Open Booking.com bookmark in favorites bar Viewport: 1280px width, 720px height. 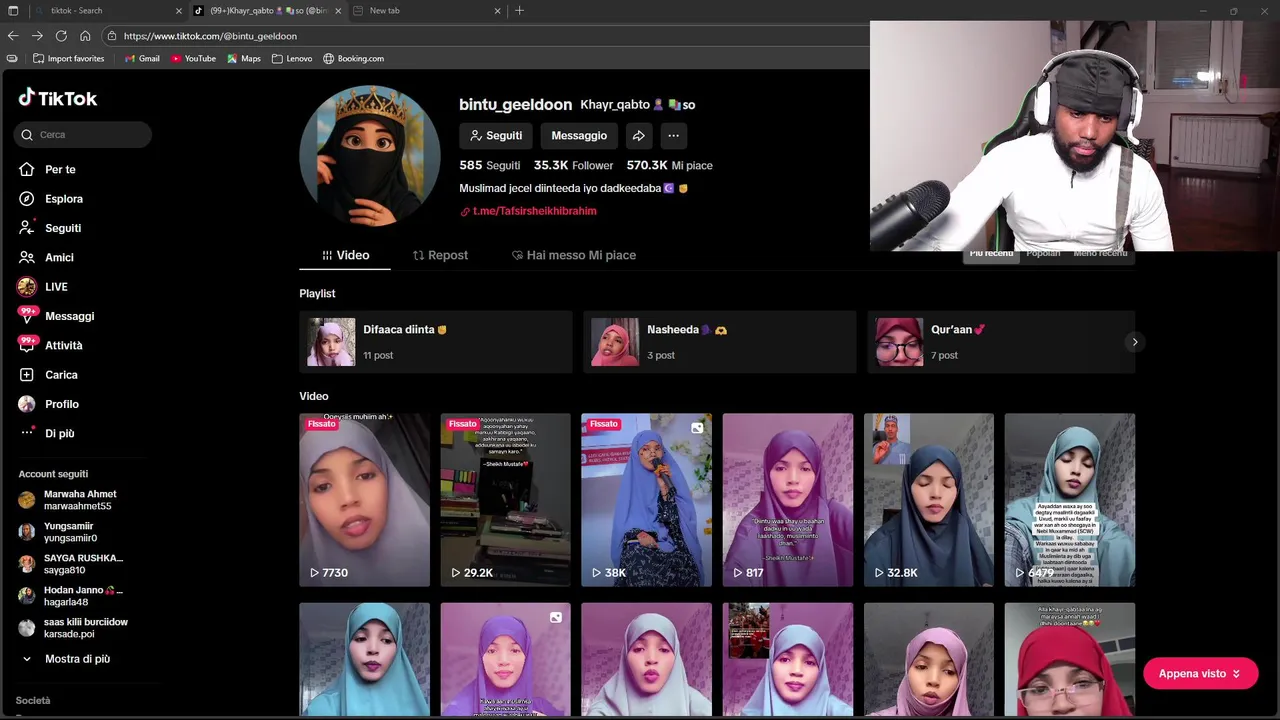click(x=354, y=59)
